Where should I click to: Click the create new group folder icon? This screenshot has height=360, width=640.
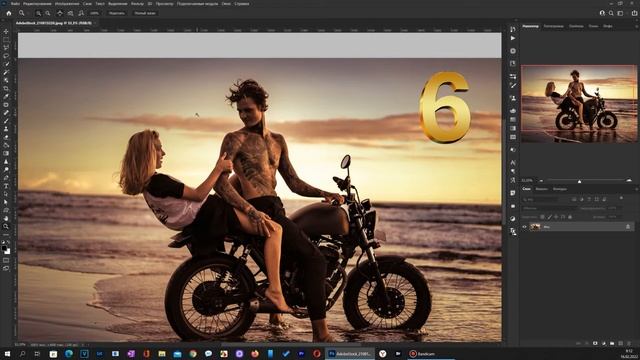click(612, 344)
